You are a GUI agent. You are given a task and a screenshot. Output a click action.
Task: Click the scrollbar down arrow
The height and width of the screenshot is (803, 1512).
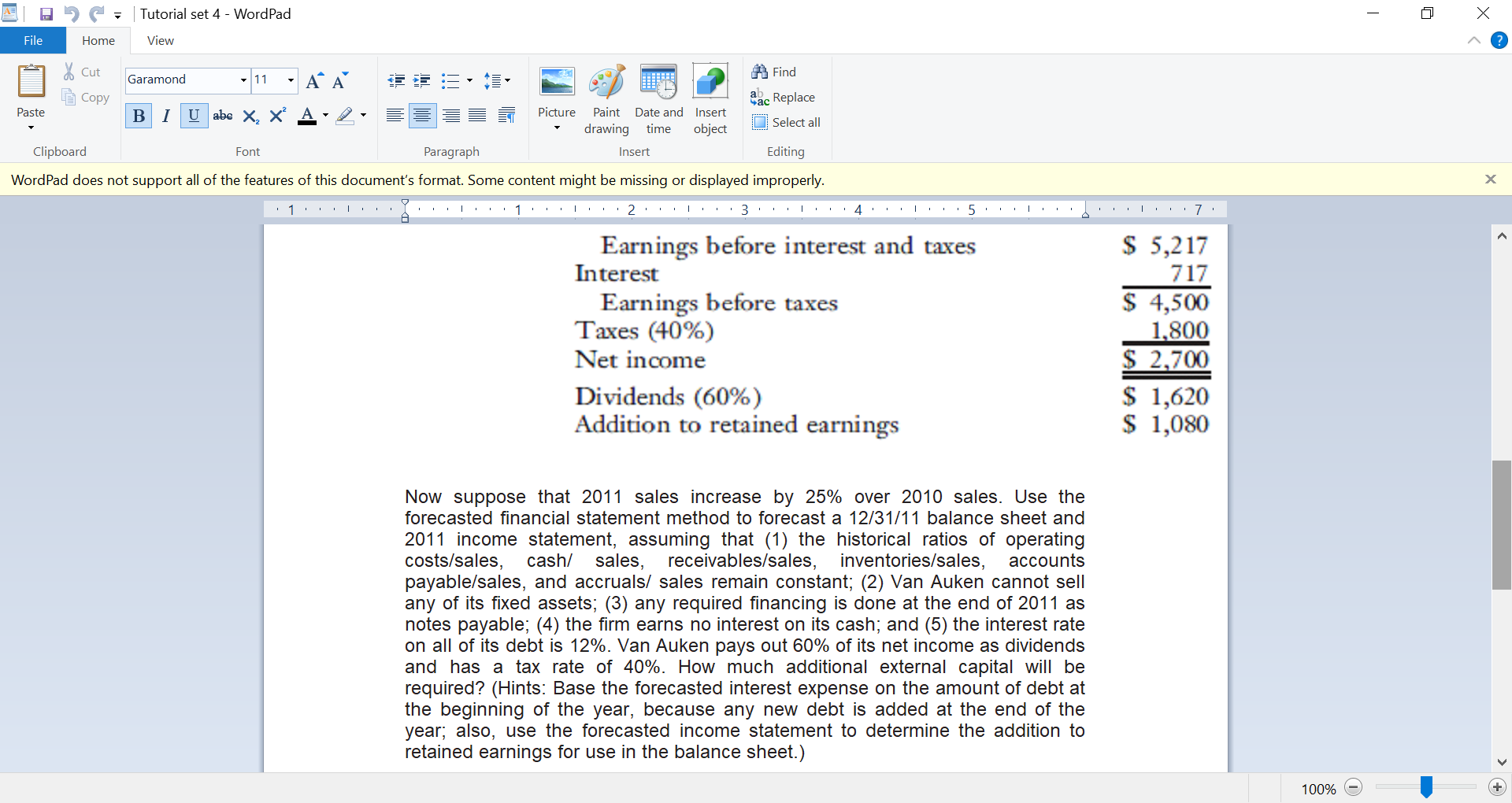1502,761
